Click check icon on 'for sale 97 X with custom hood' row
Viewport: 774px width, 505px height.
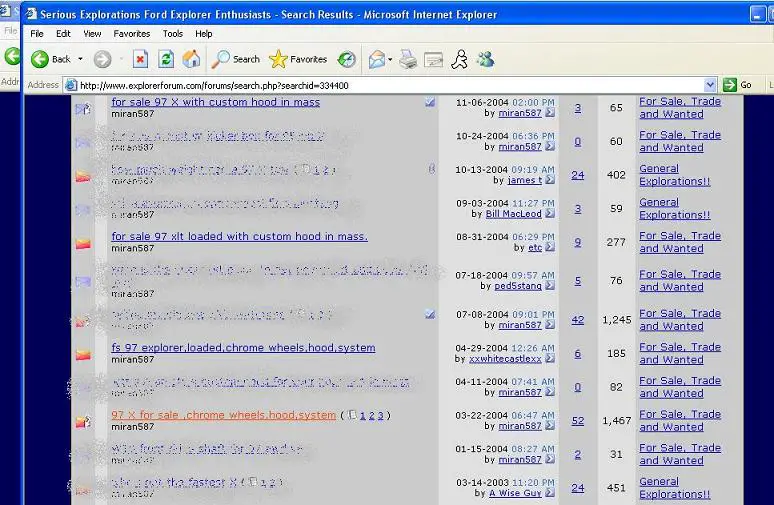430,102
